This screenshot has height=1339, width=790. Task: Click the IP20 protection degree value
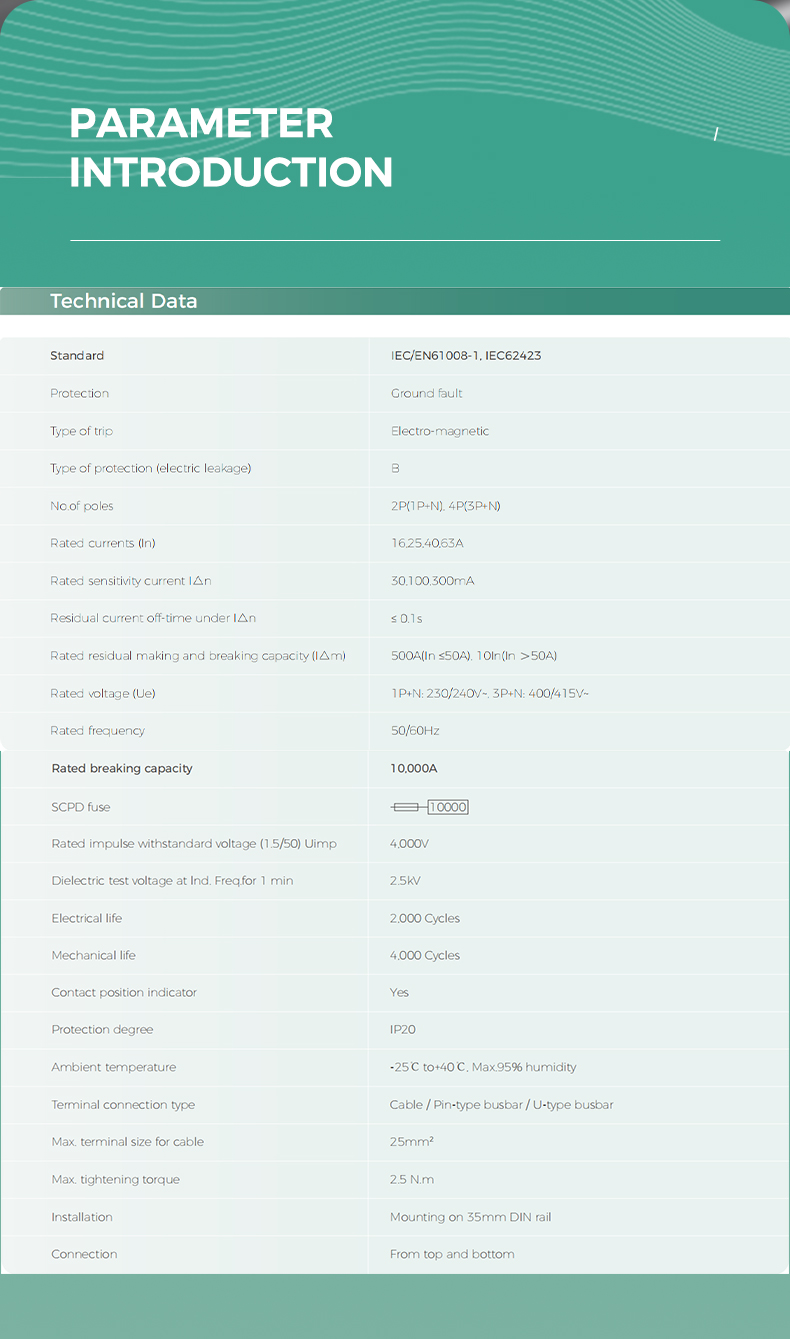[x=403, y=1030]
